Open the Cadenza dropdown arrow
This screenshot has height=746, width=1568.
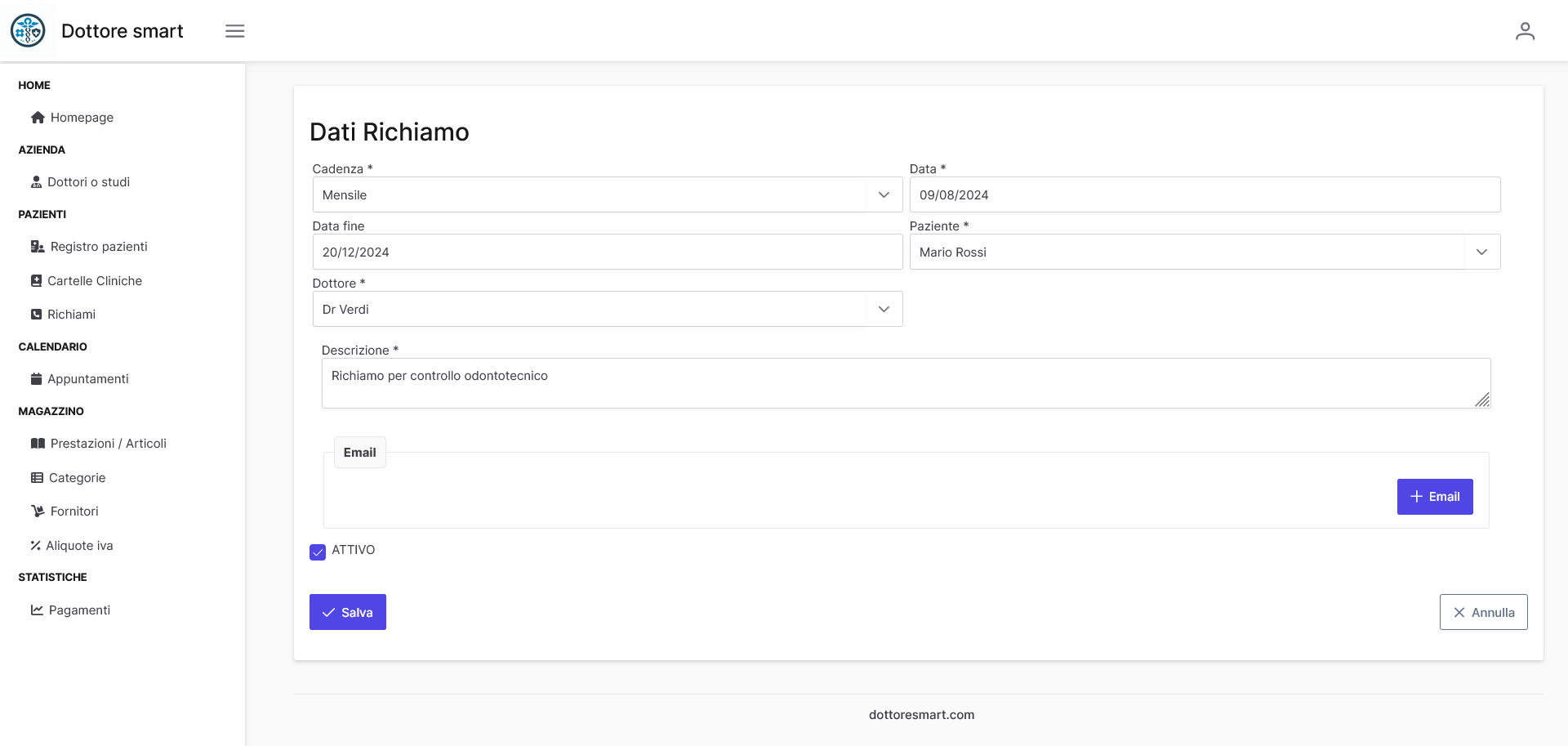(884, 195)
